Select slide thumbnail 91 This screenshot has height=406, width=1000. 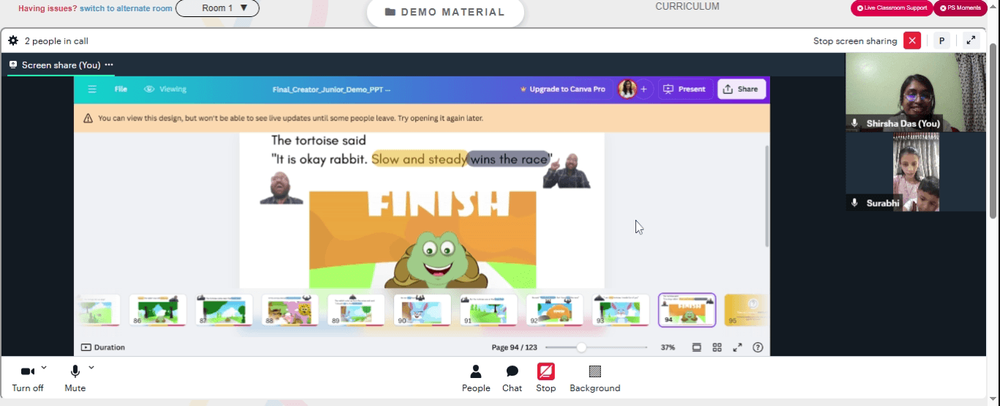(x=489, y=310)
